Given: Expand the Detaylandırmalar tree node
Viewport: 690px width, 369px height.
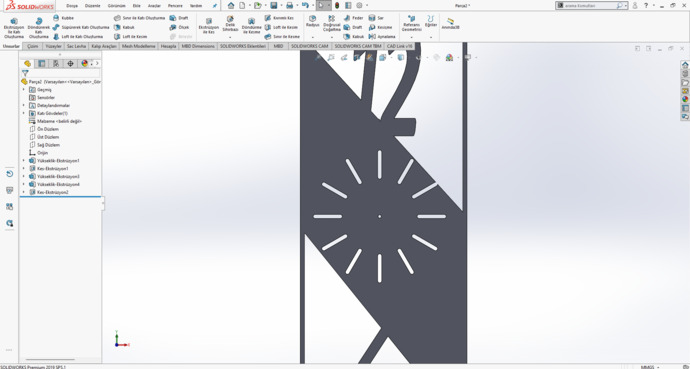Looking at the screenshot, I should pyautogui.click(x=24, y=106).
